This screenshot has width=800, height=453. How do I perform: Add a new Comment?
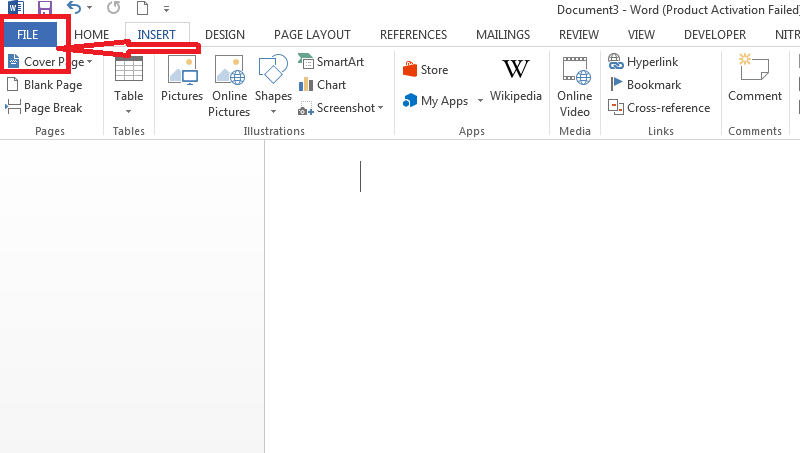[755, 78]
